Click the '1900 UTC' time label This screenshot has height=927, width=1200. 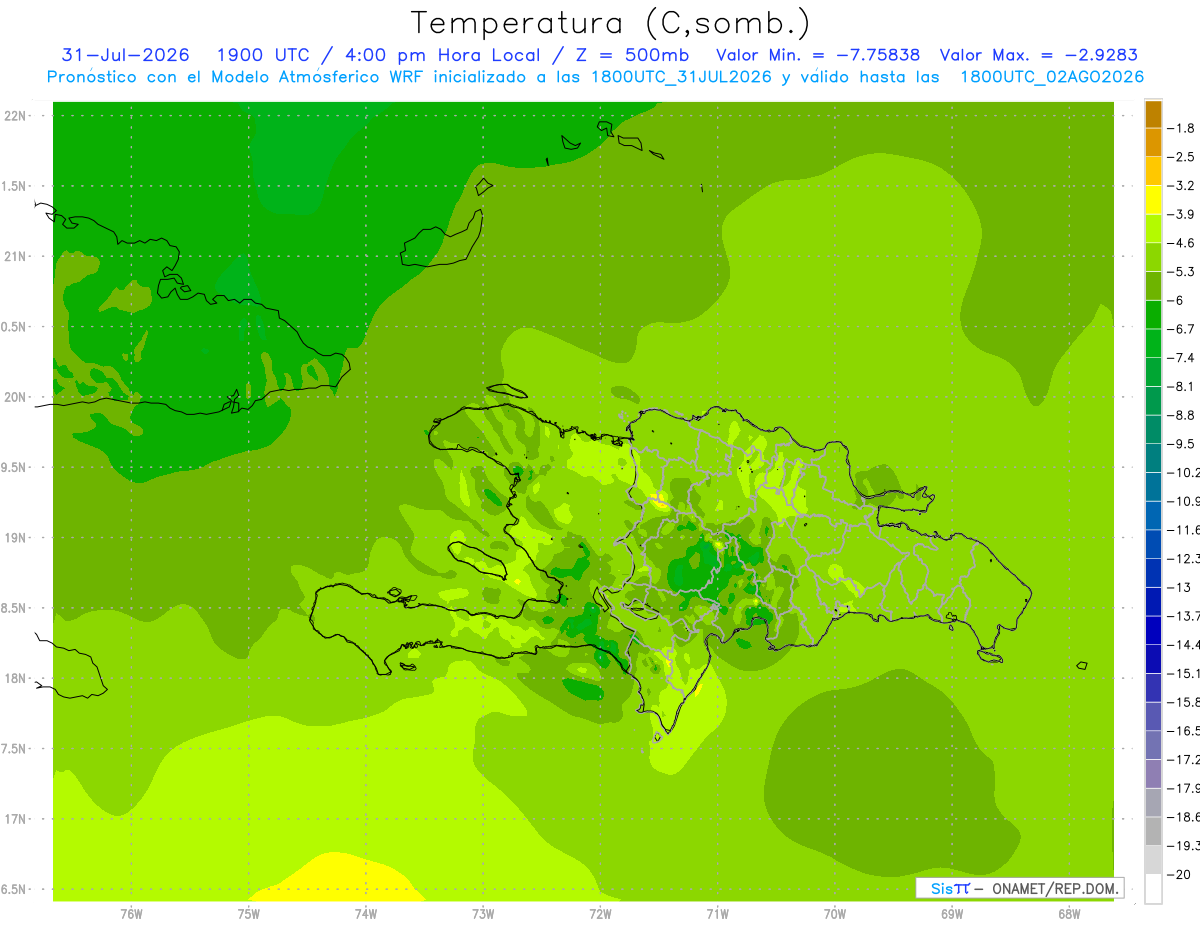(263, 55)
